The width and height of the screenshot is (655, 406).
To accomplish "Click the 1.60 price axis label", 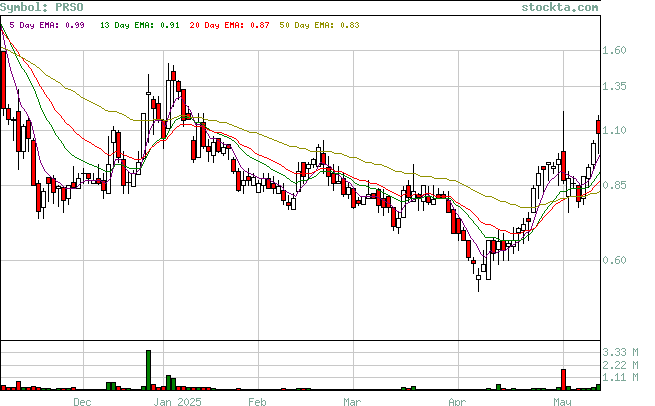I will click(614, 51).
